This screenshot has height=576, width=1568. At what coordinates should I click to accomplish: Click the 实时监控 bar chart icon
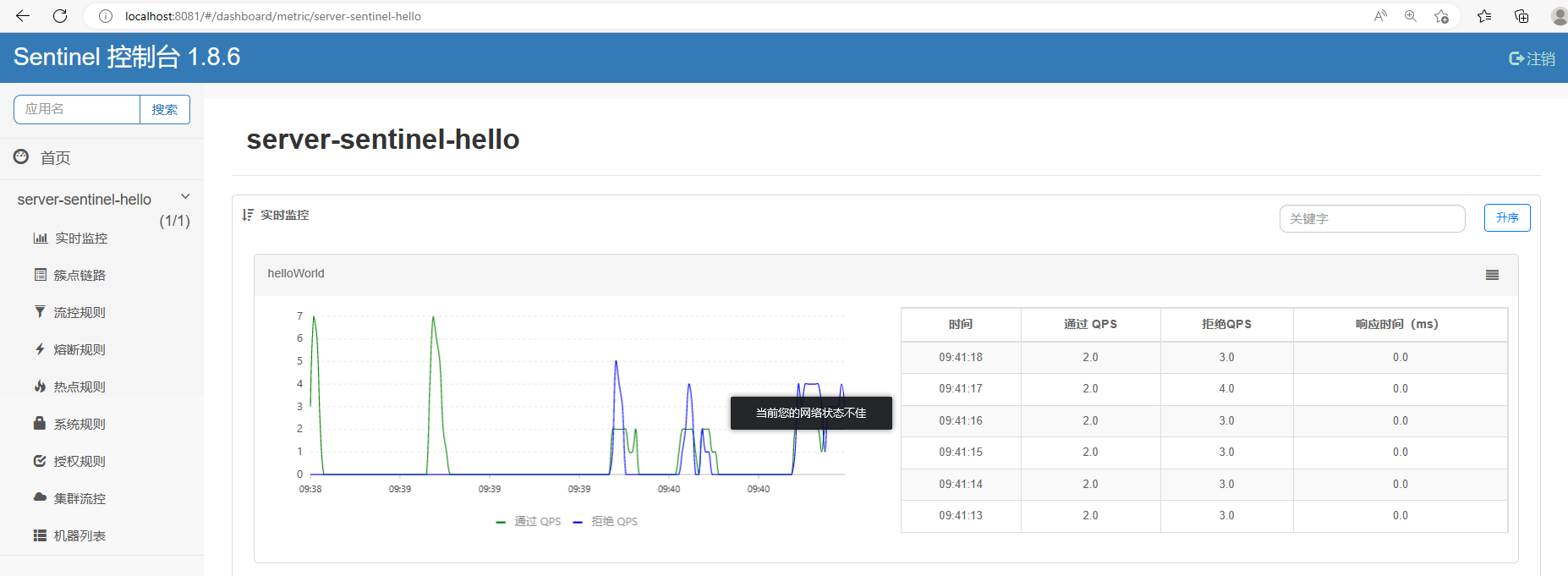(40, 238)
